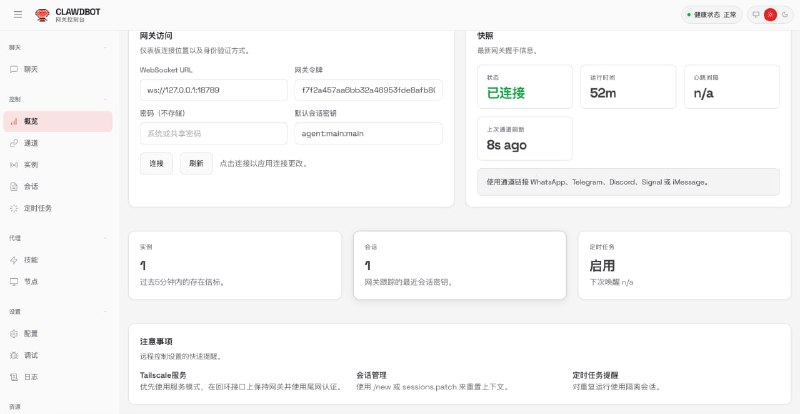Viewport: 800px width, 414px height.
Task: Open the 配置 config gear icon
Action: click(14, 334)
